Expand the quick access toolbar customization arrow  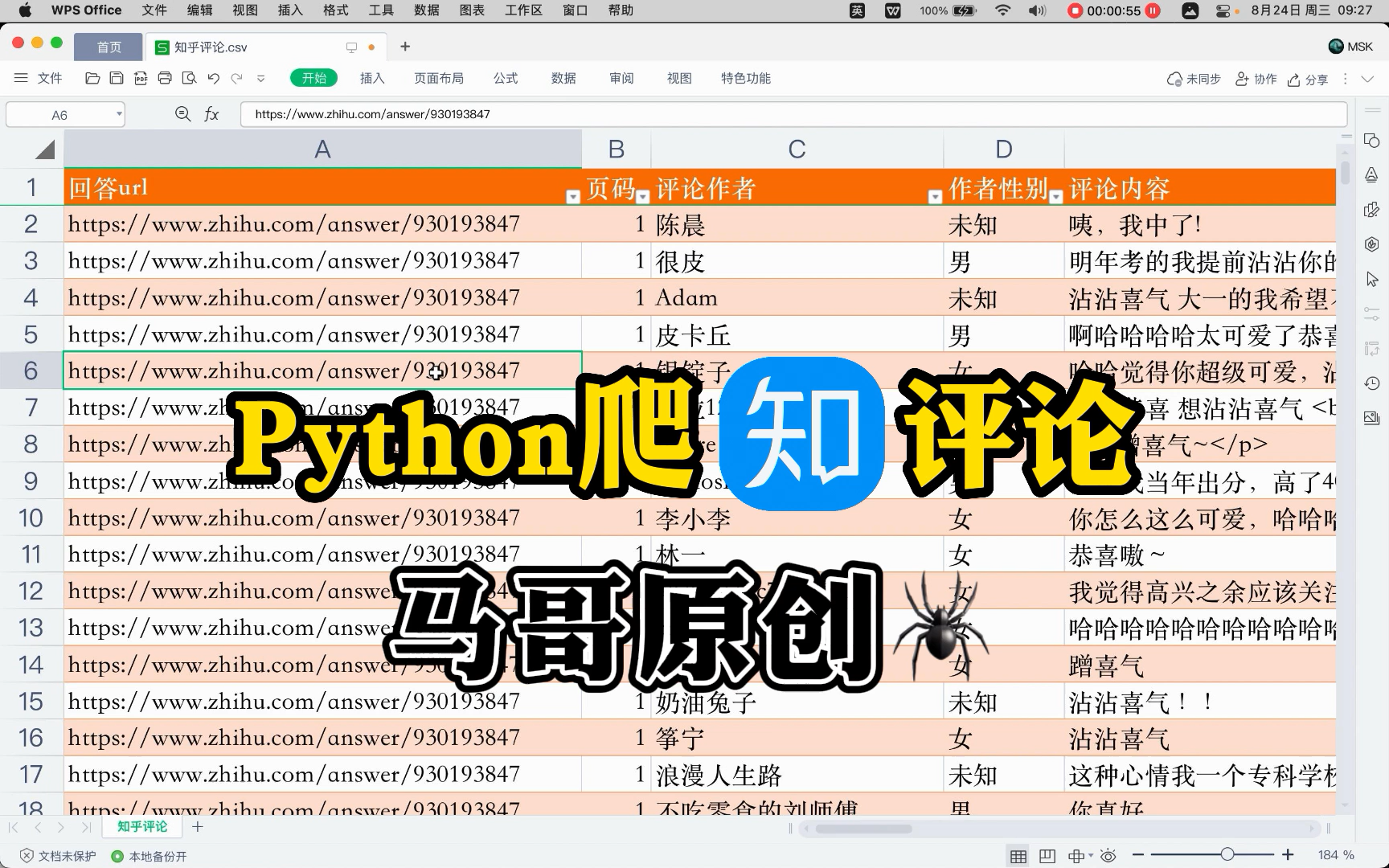pos(260,79)
